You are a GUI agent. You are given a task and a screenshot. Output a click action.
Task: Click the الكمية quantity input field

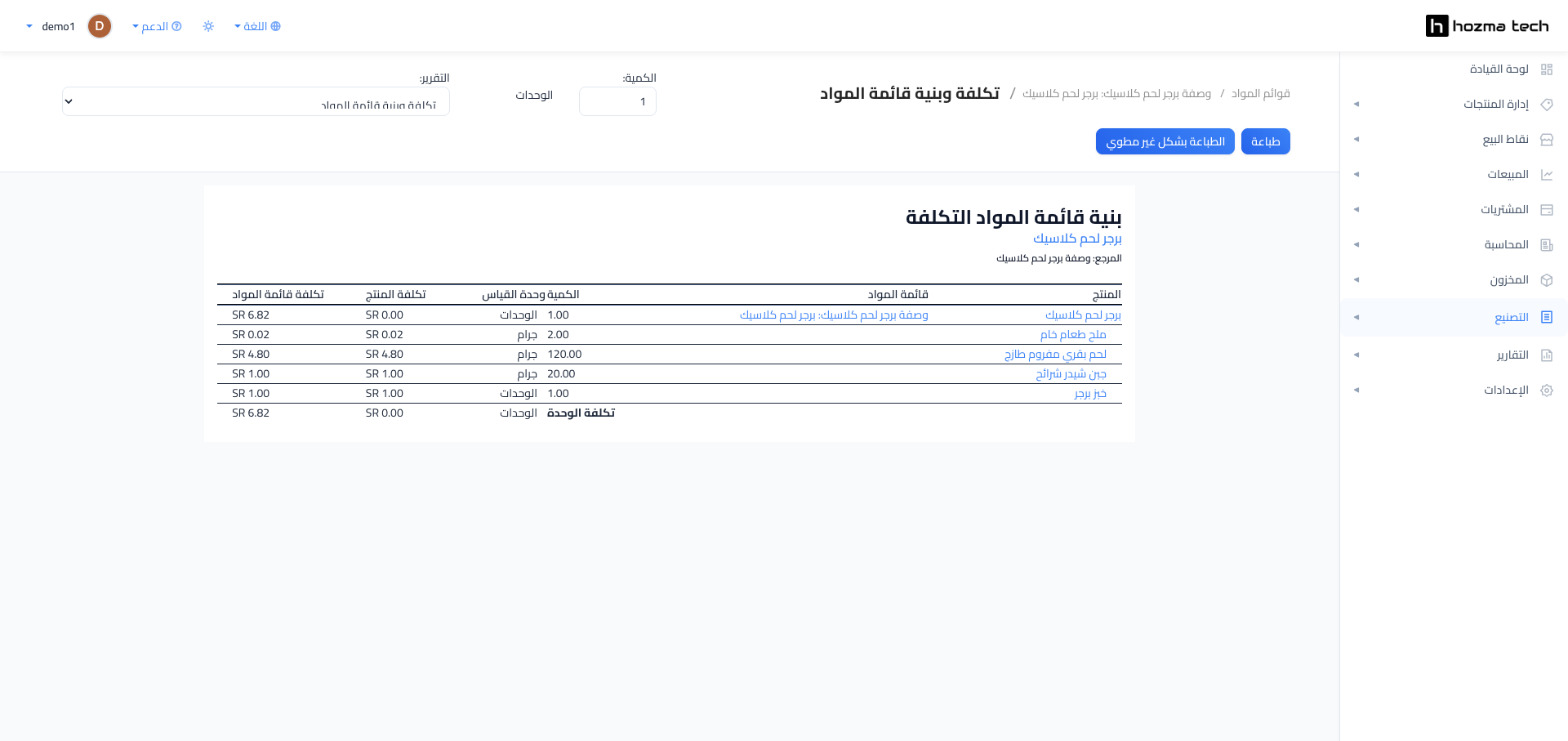617,101
